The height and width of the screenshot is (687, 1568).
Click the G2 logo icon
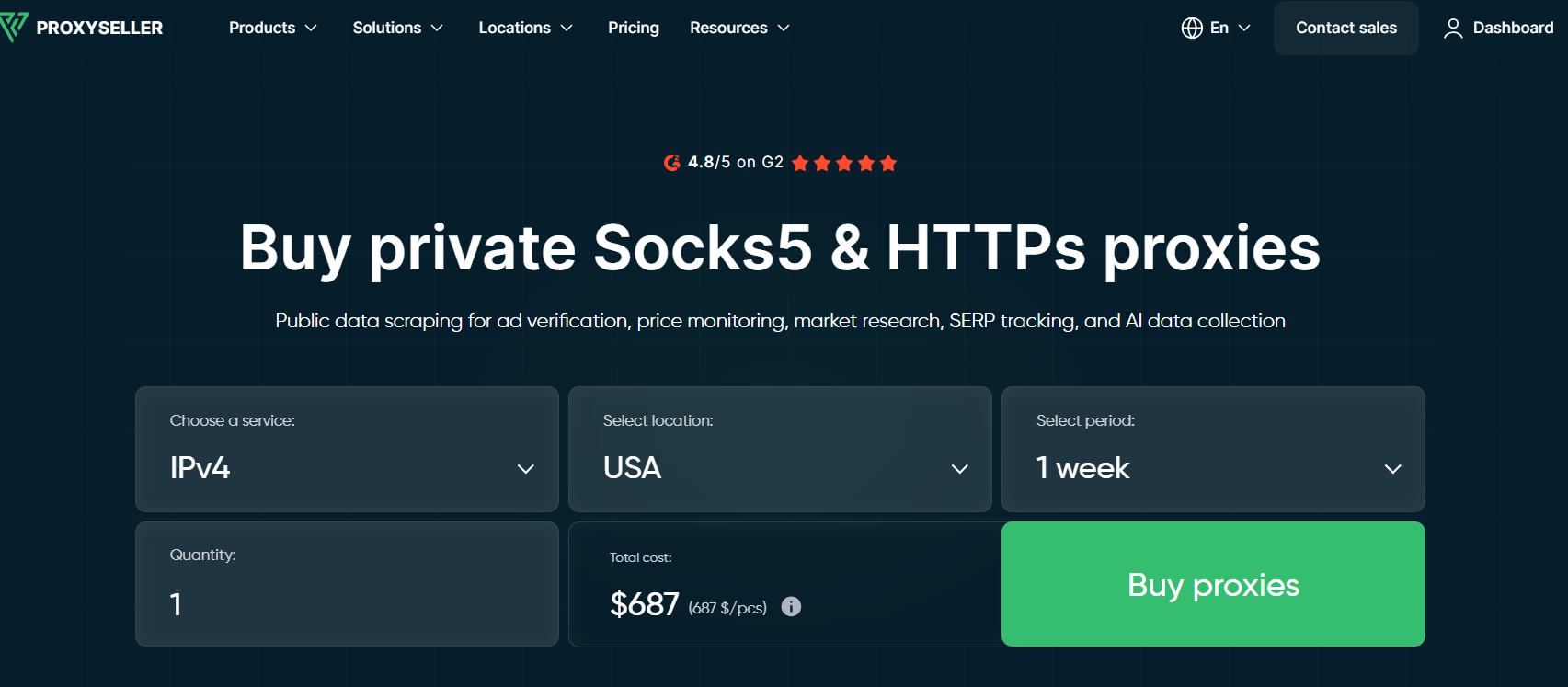(x=672, y=163)
